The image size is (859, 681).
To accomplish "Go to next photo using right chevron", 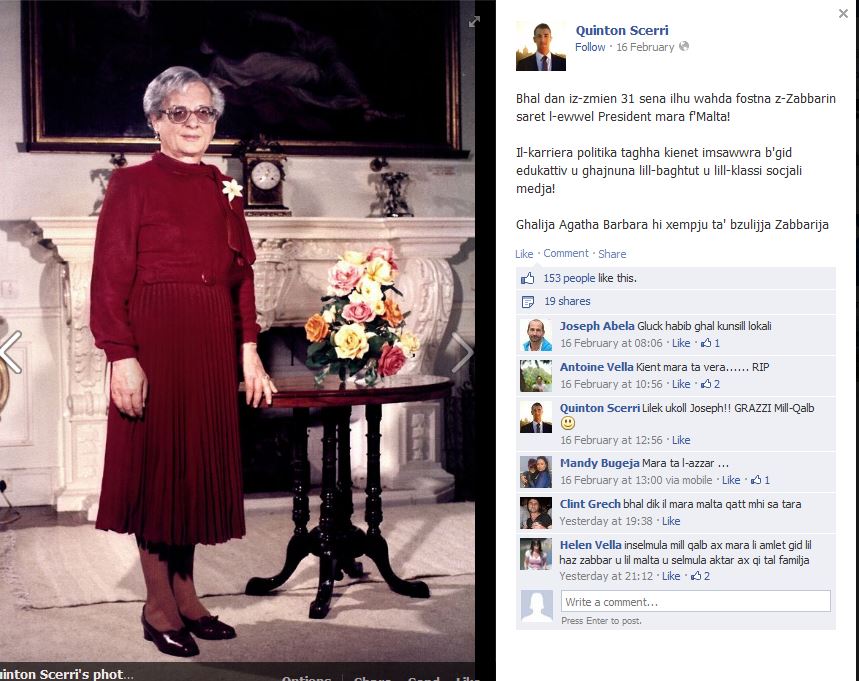I will [x=461, y=352].
